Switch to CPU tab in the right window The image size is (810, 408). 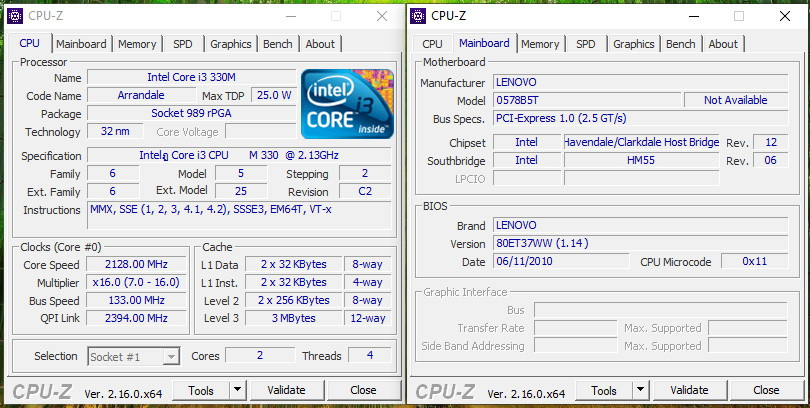(432, 44)
